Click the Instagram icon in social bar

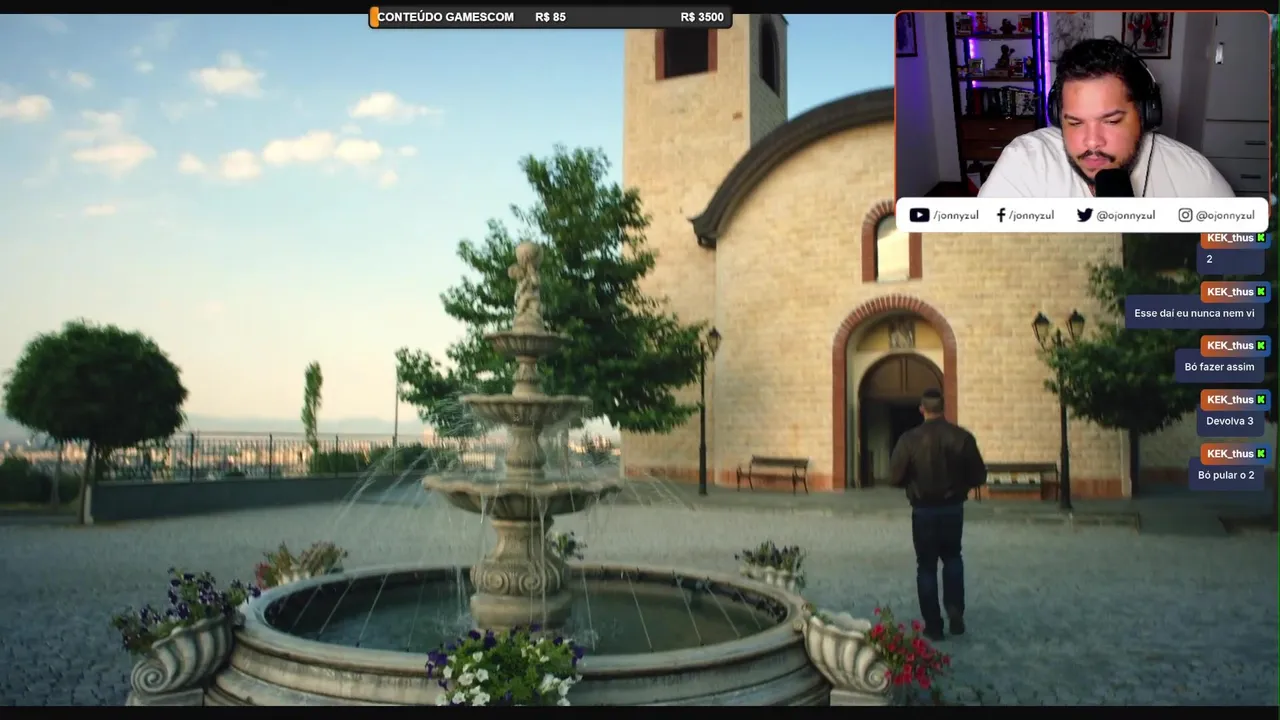pyautogui.click(x=1185, y=215)
